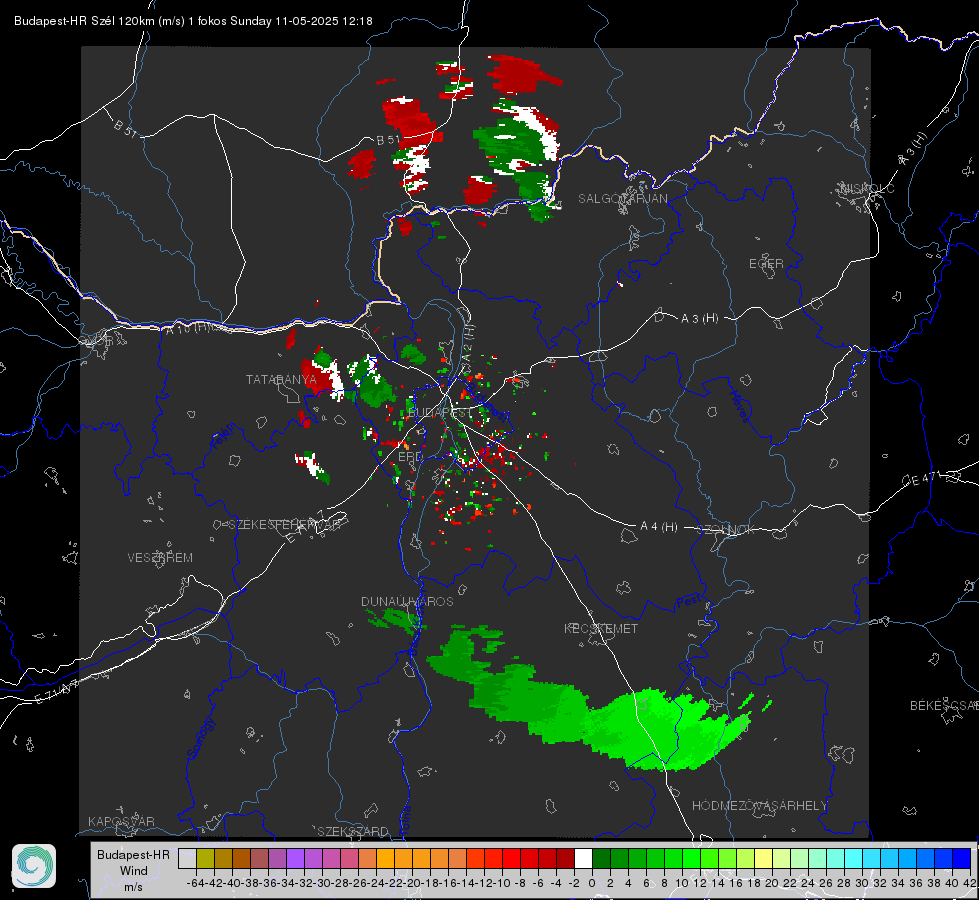Choose the yellow 18 to 20 legend swatch

(764, 858)
